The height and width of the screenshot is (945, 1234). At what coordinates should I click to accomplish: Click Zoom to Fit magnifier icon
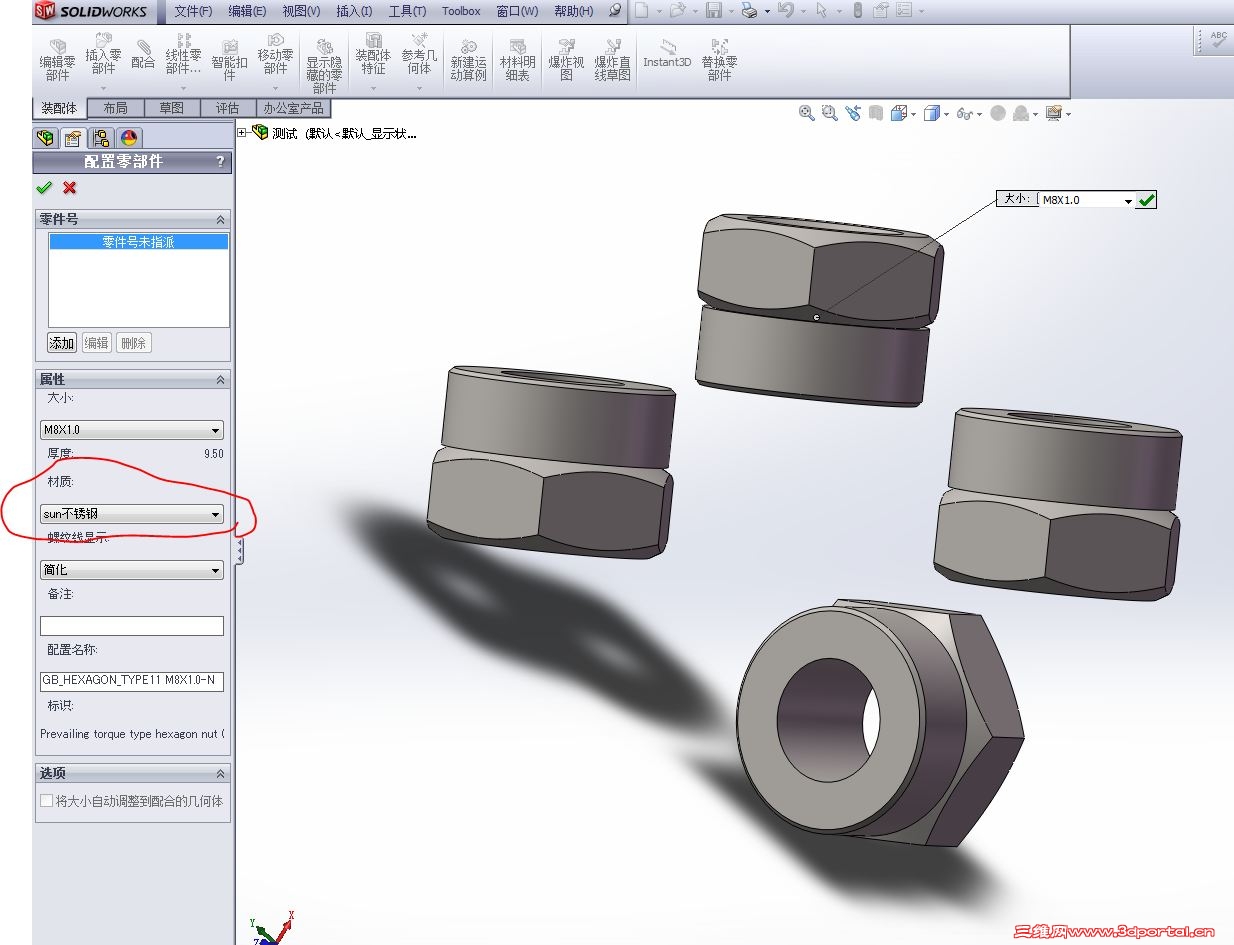tap(806, 114)
